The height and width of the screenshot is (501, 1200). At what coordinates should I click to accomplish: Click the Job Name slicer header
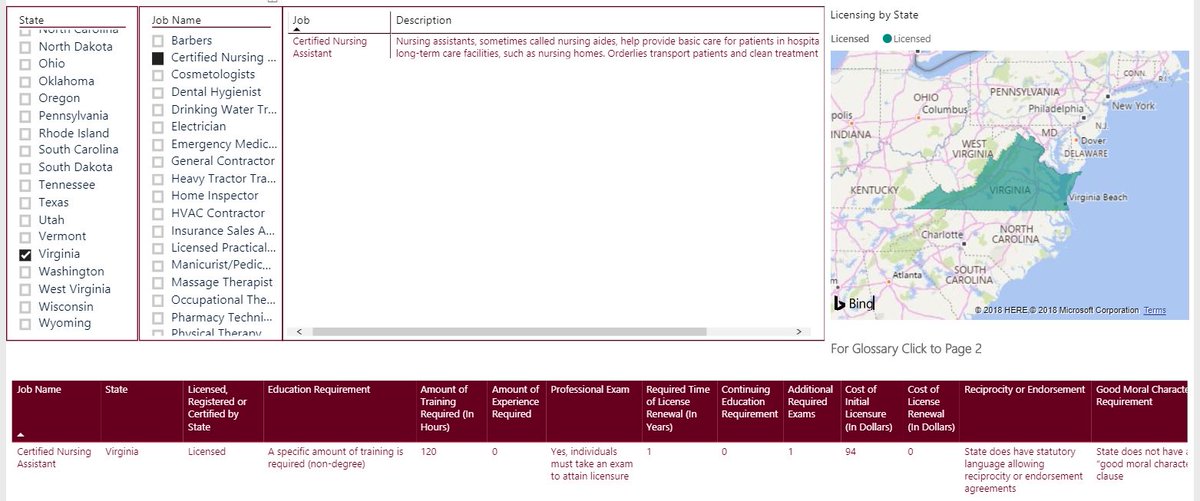click(176, 20)
